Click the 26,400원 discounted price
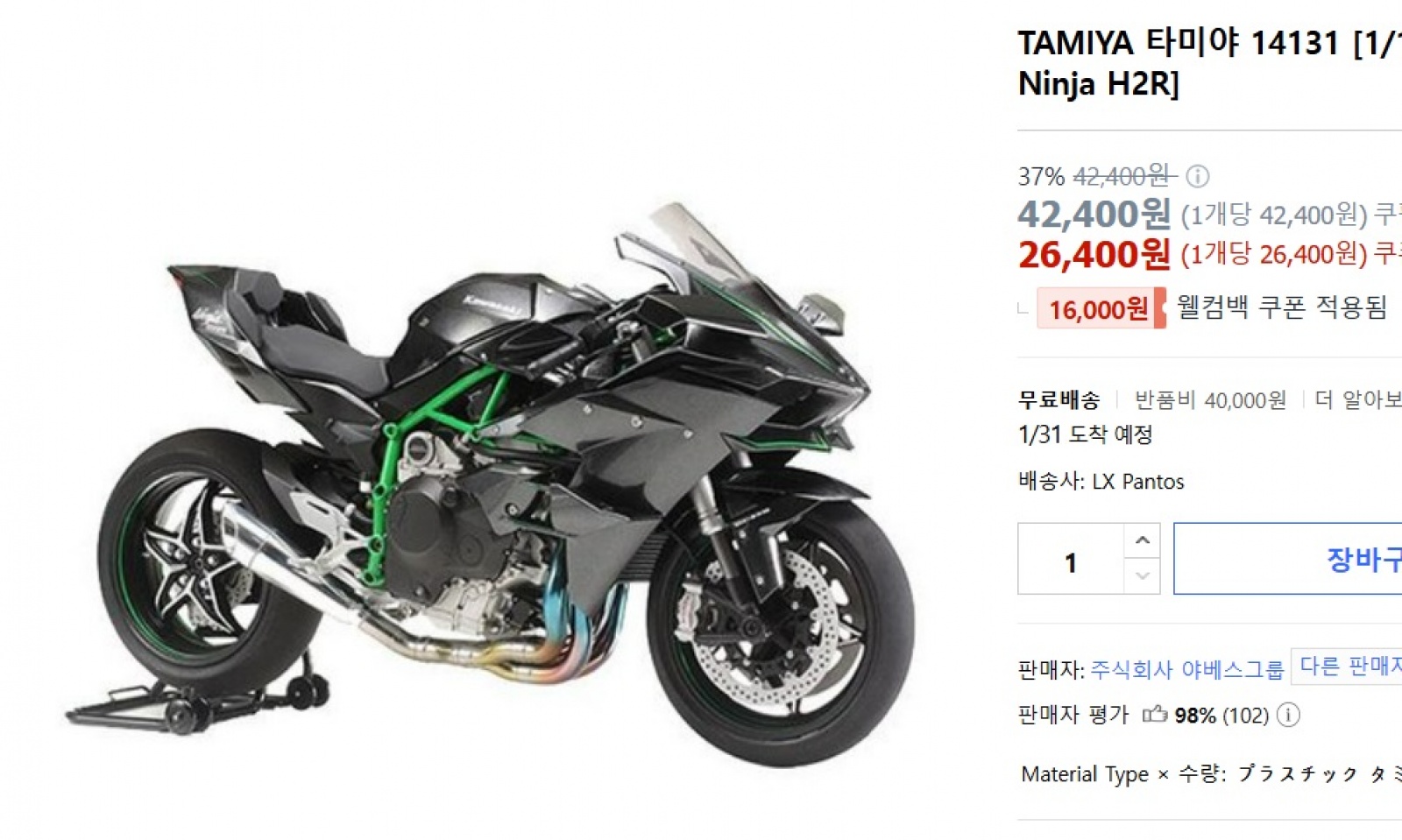This screenshot has width=1402, height=840. tap(1094, 255)
